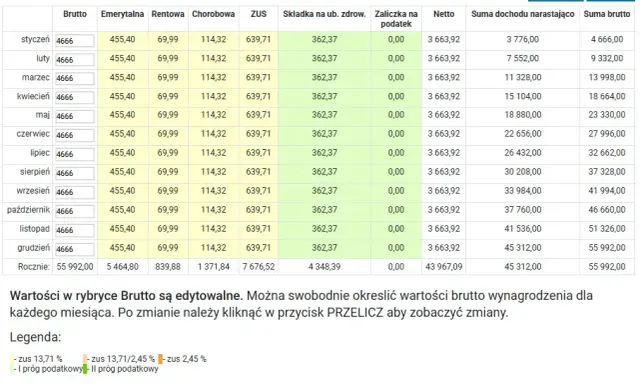Edit the Brutto field for styczeń
This screenshot has width=640, height=384.
click(75, 41)
